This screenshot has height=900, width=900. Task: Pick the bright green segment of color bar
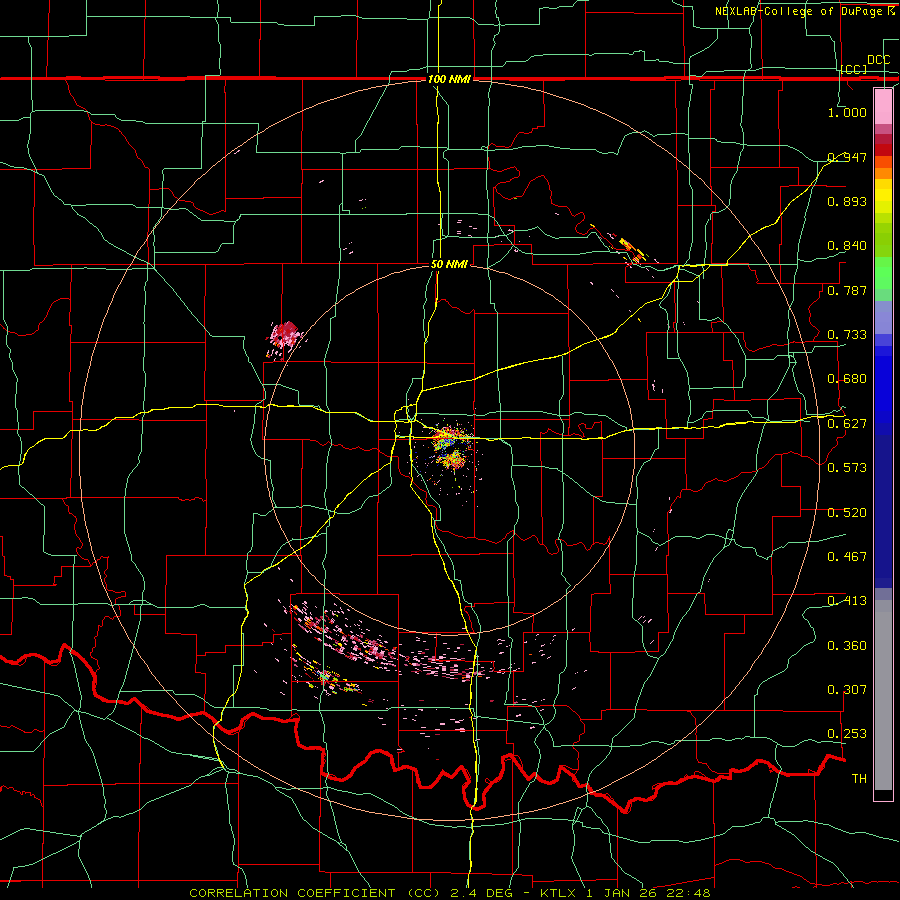[883, 273]
